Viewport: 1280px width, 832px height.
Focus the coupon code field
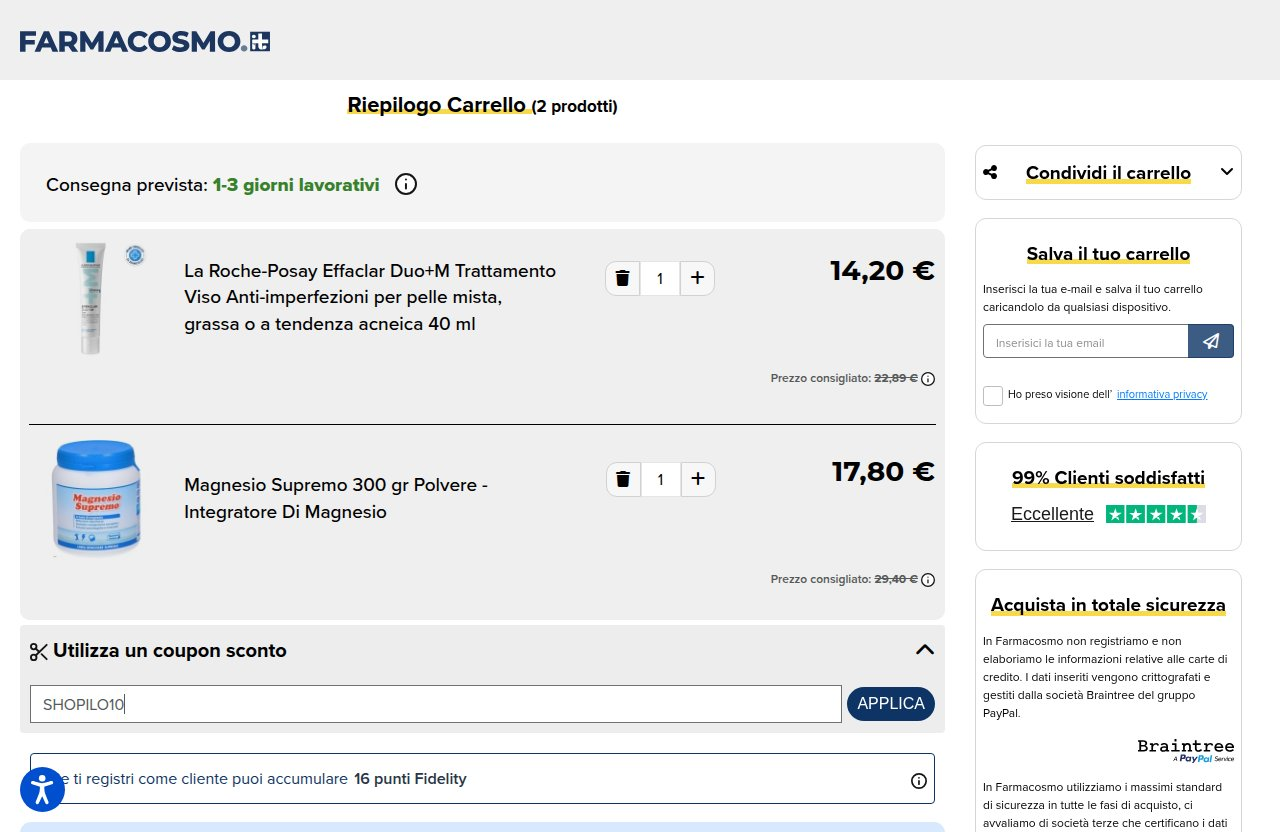(436, 704)
